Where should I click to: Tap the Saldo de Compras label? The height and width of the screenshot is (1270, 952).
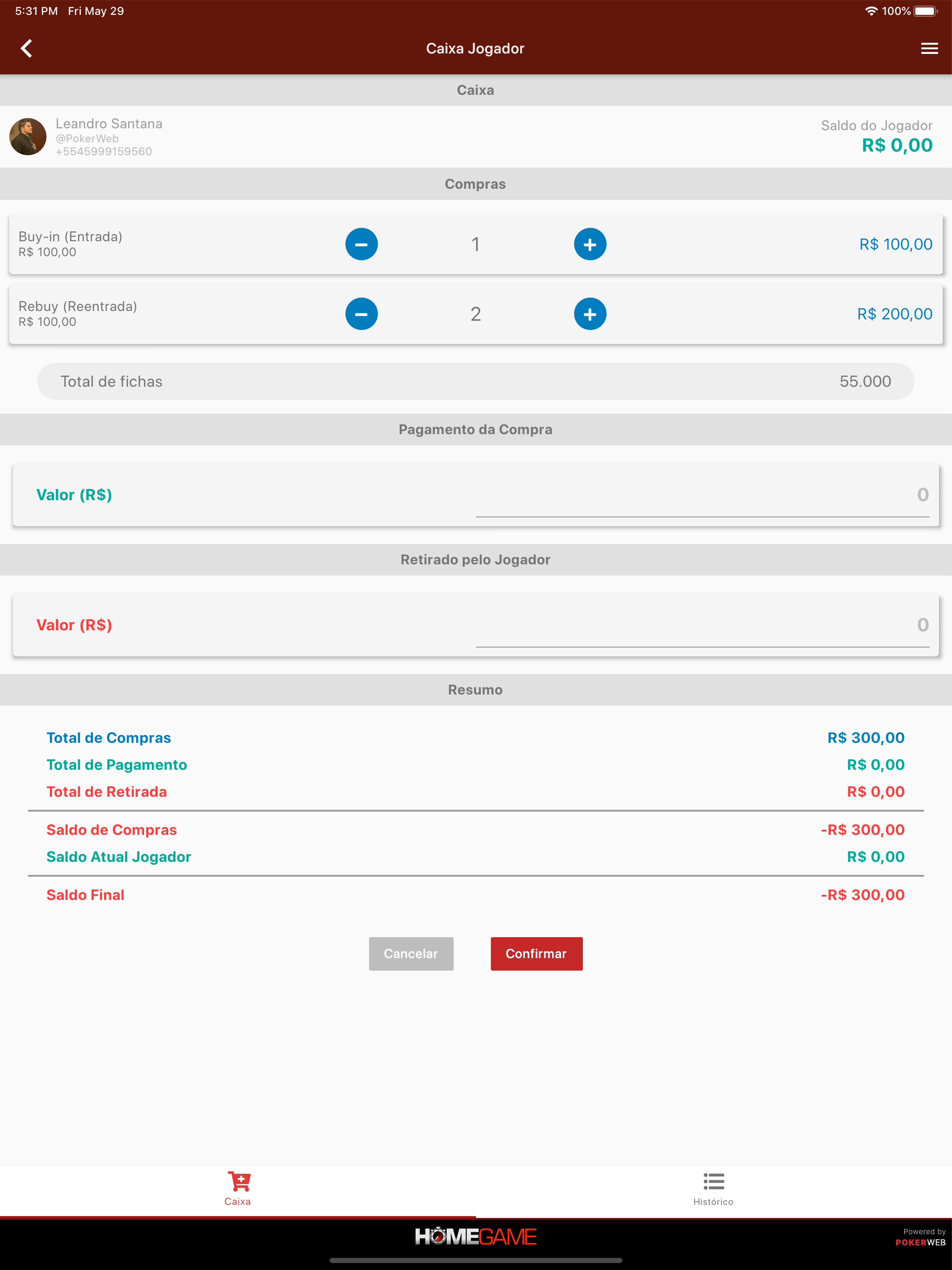[x=112, y=830]
